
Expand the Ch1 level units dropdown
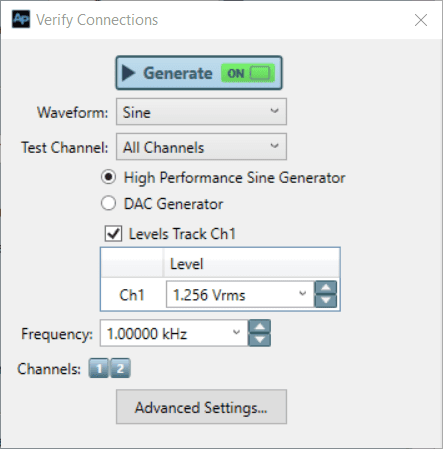(302, 294)
